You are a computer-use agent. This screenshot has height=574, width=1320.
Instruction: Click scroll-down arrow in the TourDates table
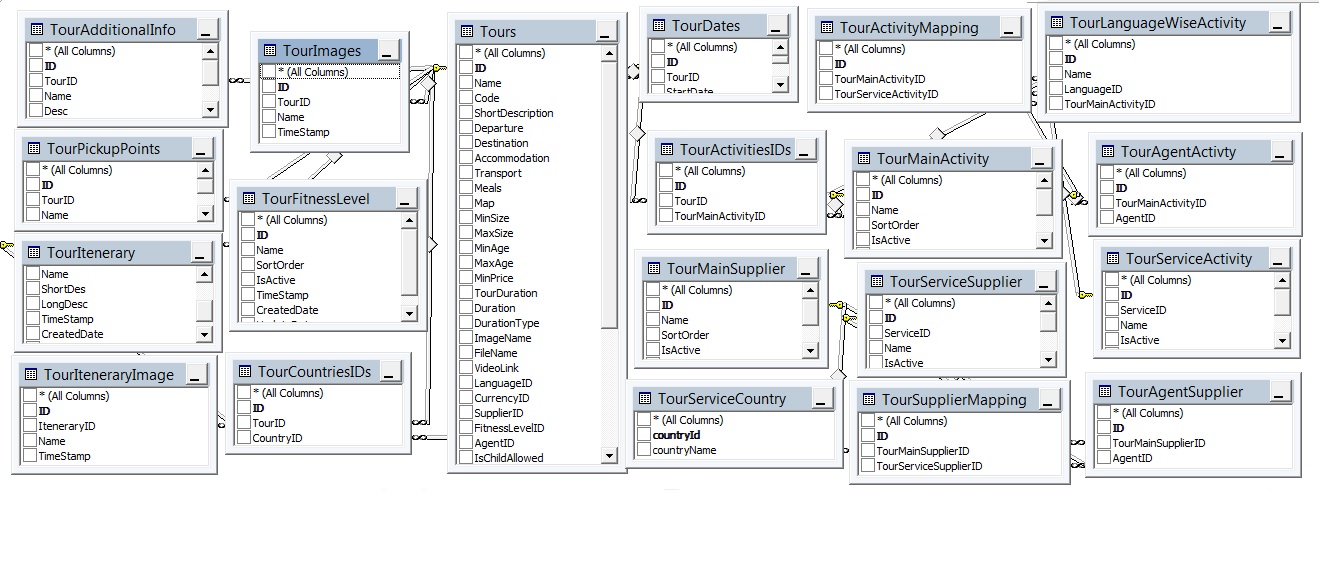(x=780, y=86)
